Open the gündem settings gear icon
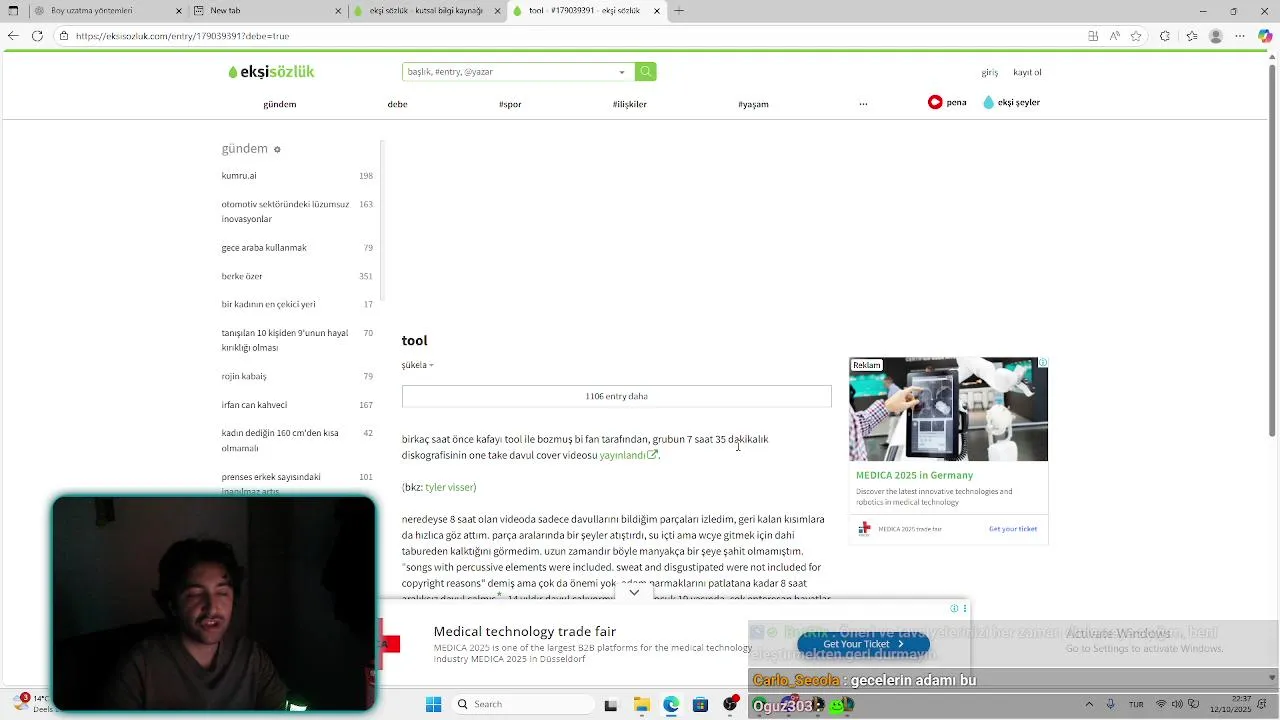The width and height of the screenshot is (1280, 720). point(277,150)
